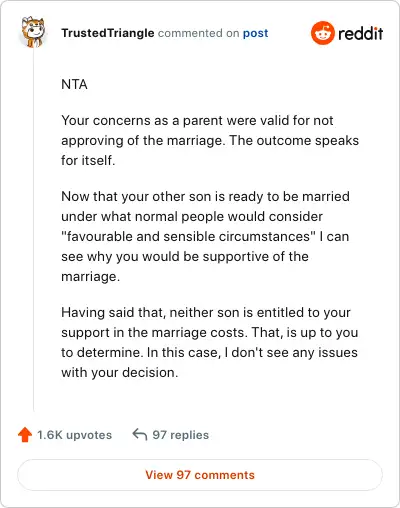Click the paragraph starting "Having said that"
400x508 pixels.
click(x=210, y=342)
